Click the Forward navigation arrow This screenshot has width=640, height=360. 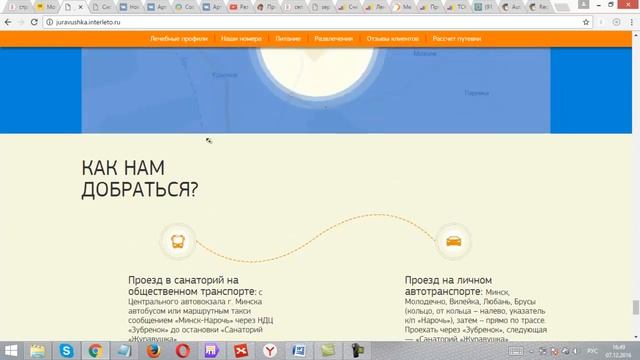pos(21,22)
